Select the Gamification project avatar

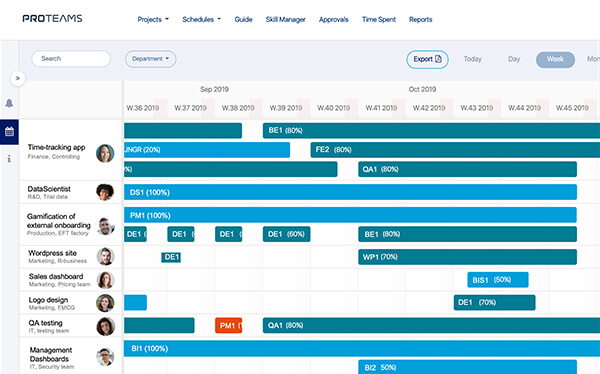tap(105, 226)
